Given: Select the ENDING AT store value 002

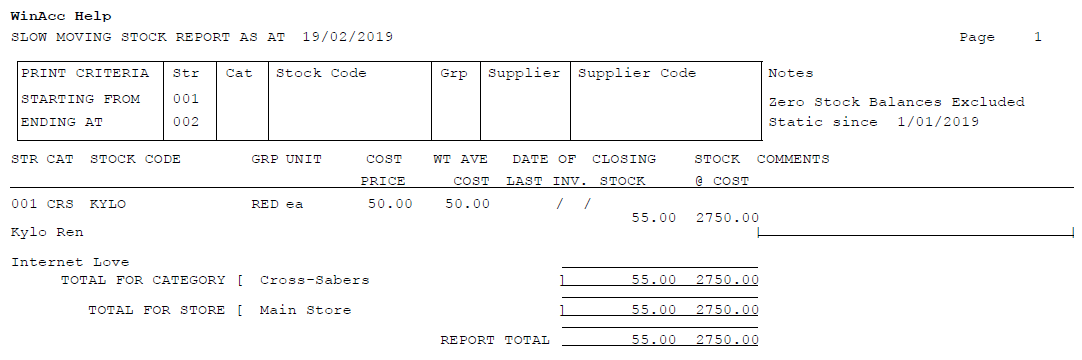Looking at the screenshot, I should 186,121.
